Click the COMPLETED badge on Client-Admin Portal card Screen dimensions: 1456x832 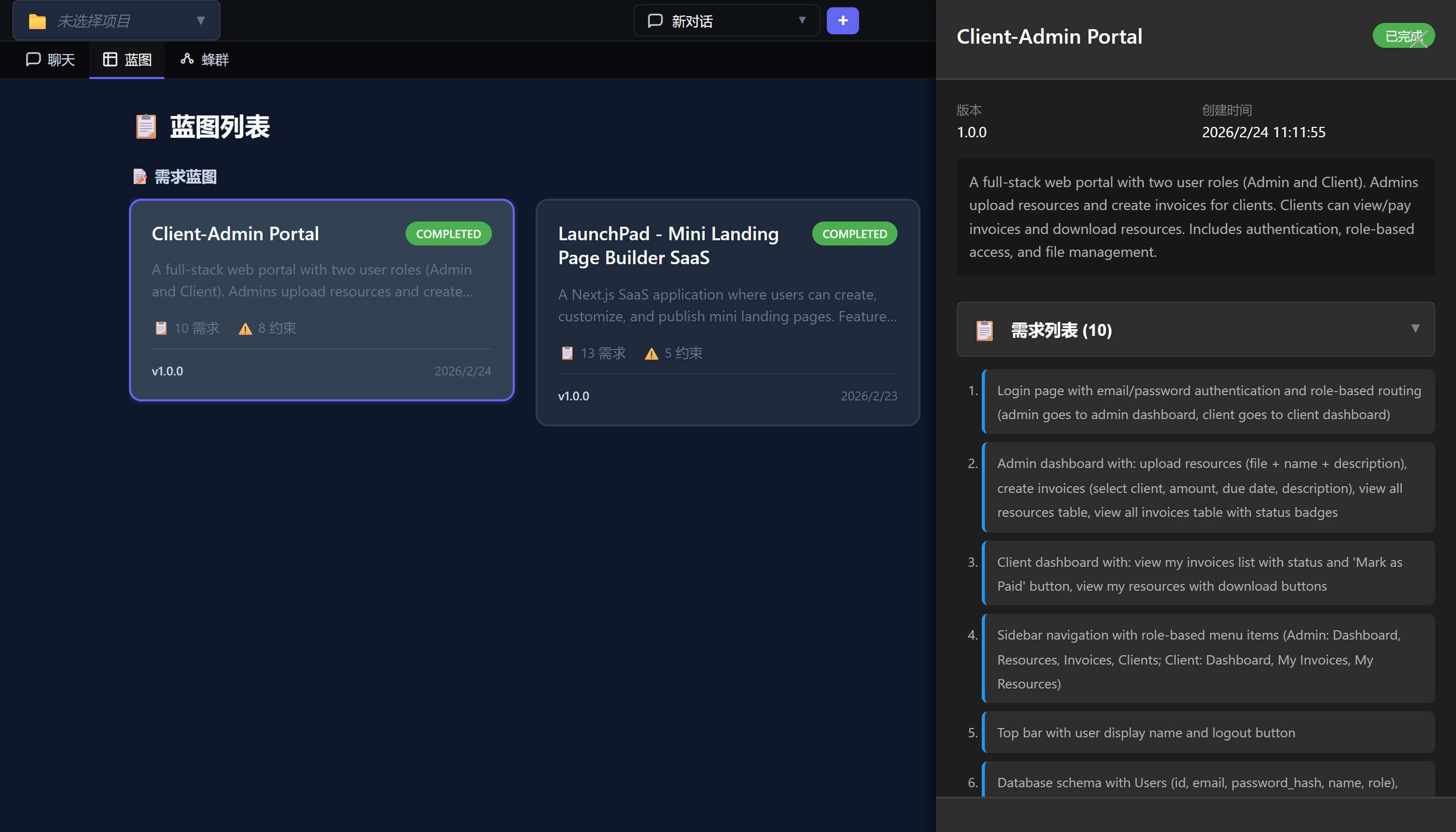(x=449, y=233)
